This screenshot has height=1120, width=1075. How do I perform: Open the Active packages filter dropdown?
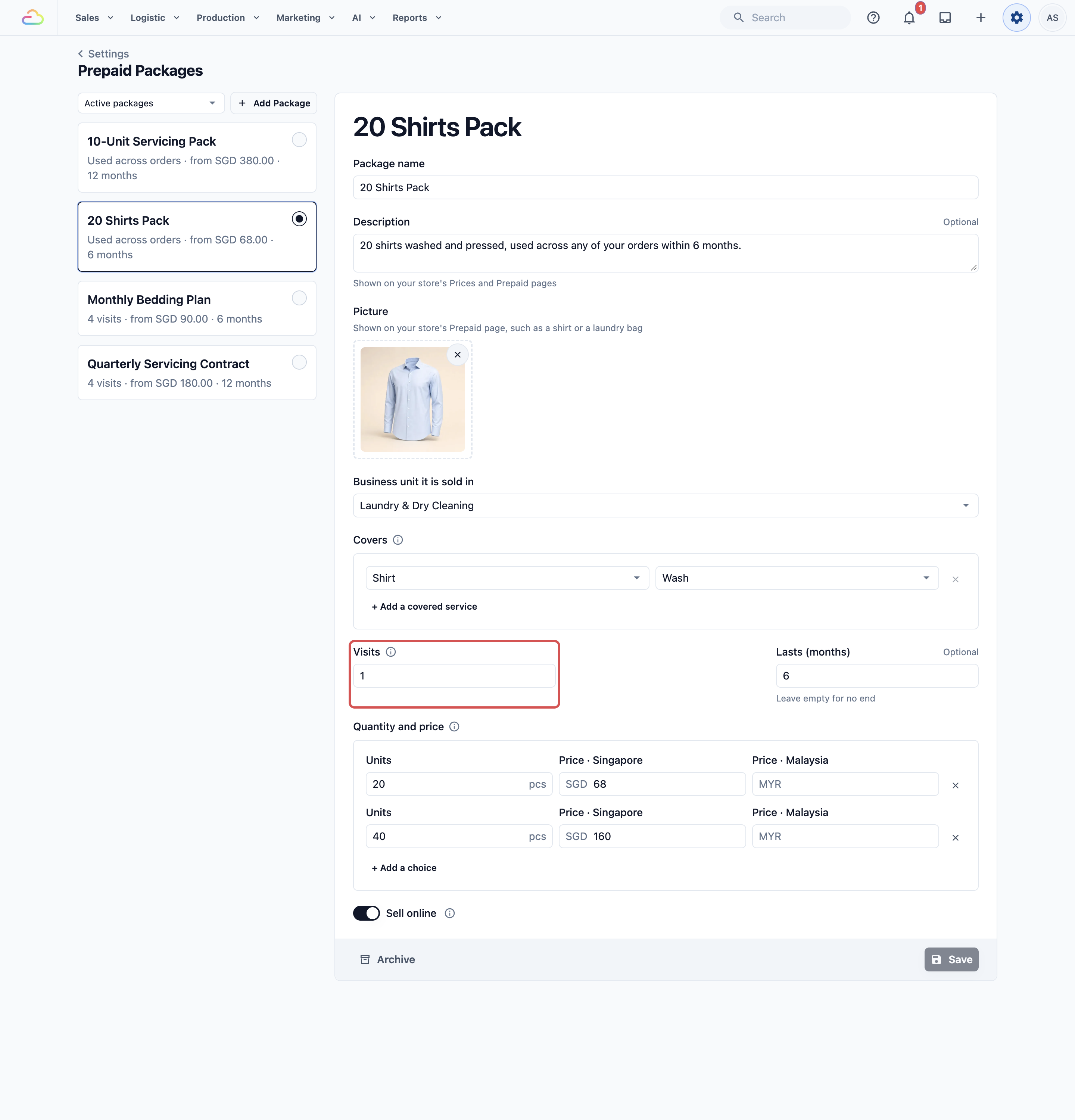point(151,103)
